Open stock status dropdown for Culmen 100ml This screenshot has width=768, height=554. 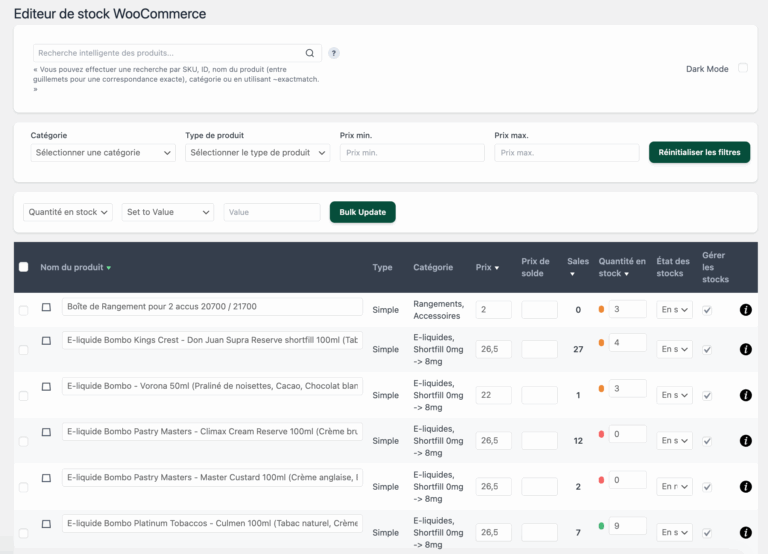tap(674, 532)
